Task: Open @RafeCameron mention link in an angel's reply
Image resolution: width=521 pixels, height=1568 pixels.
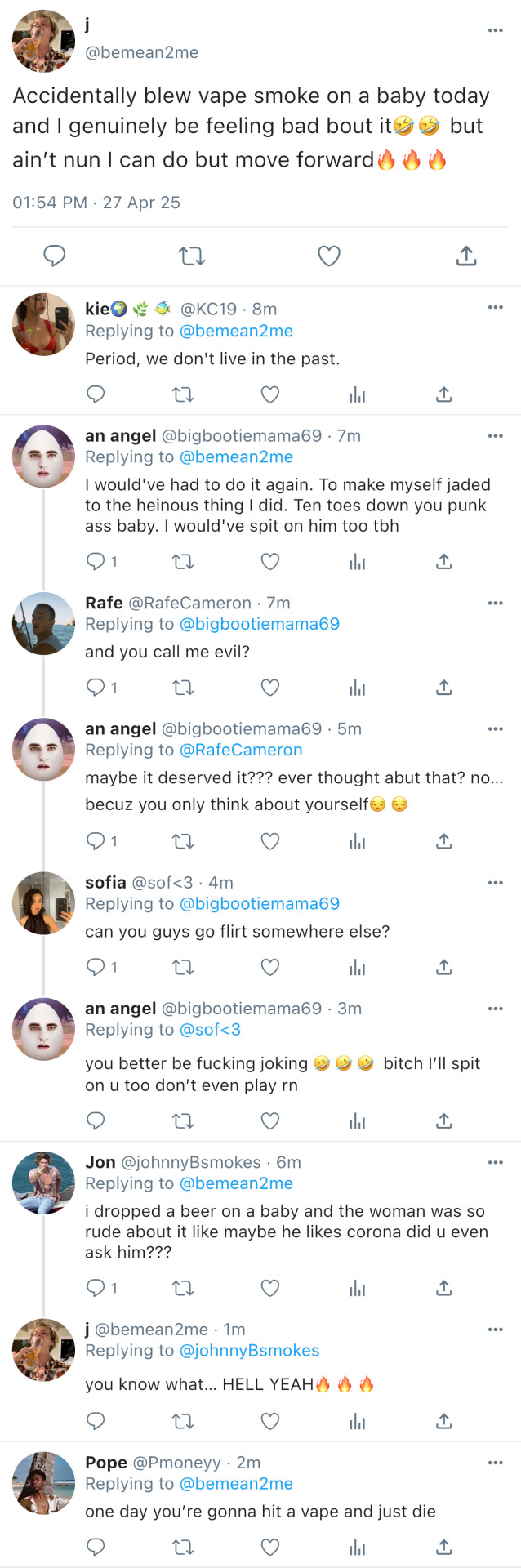Action: pyautogui.click(x=241, y=750)
